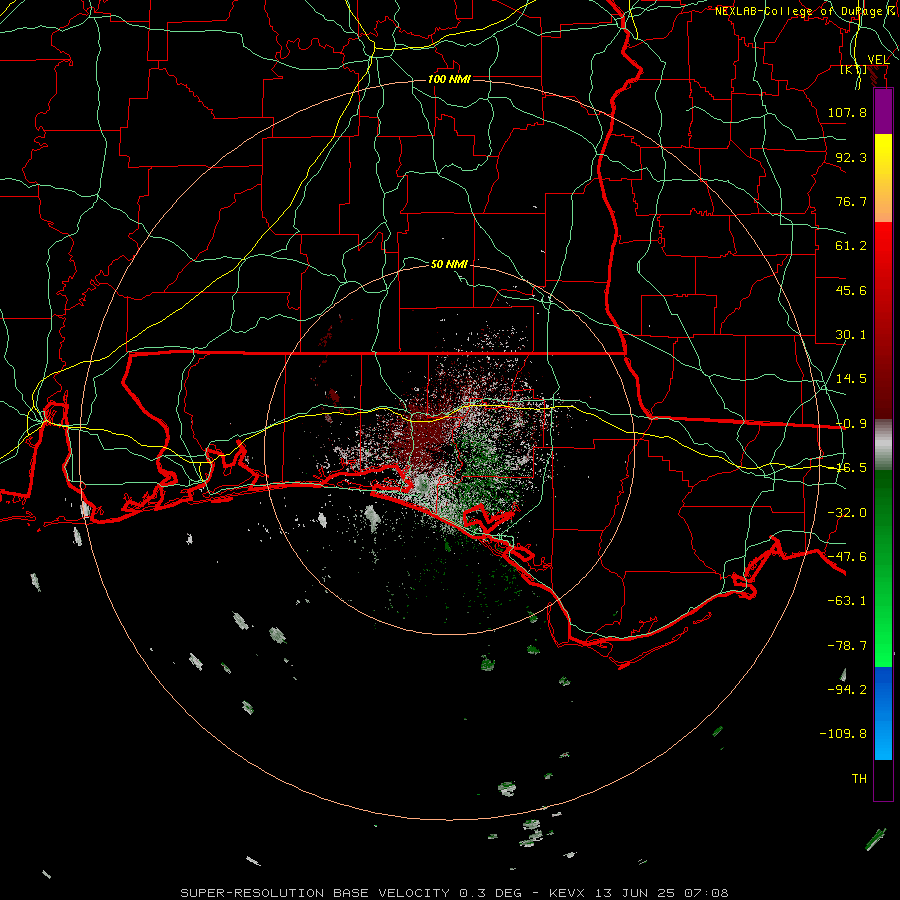Select the -32.0 velocity scale value

[847, 513]
